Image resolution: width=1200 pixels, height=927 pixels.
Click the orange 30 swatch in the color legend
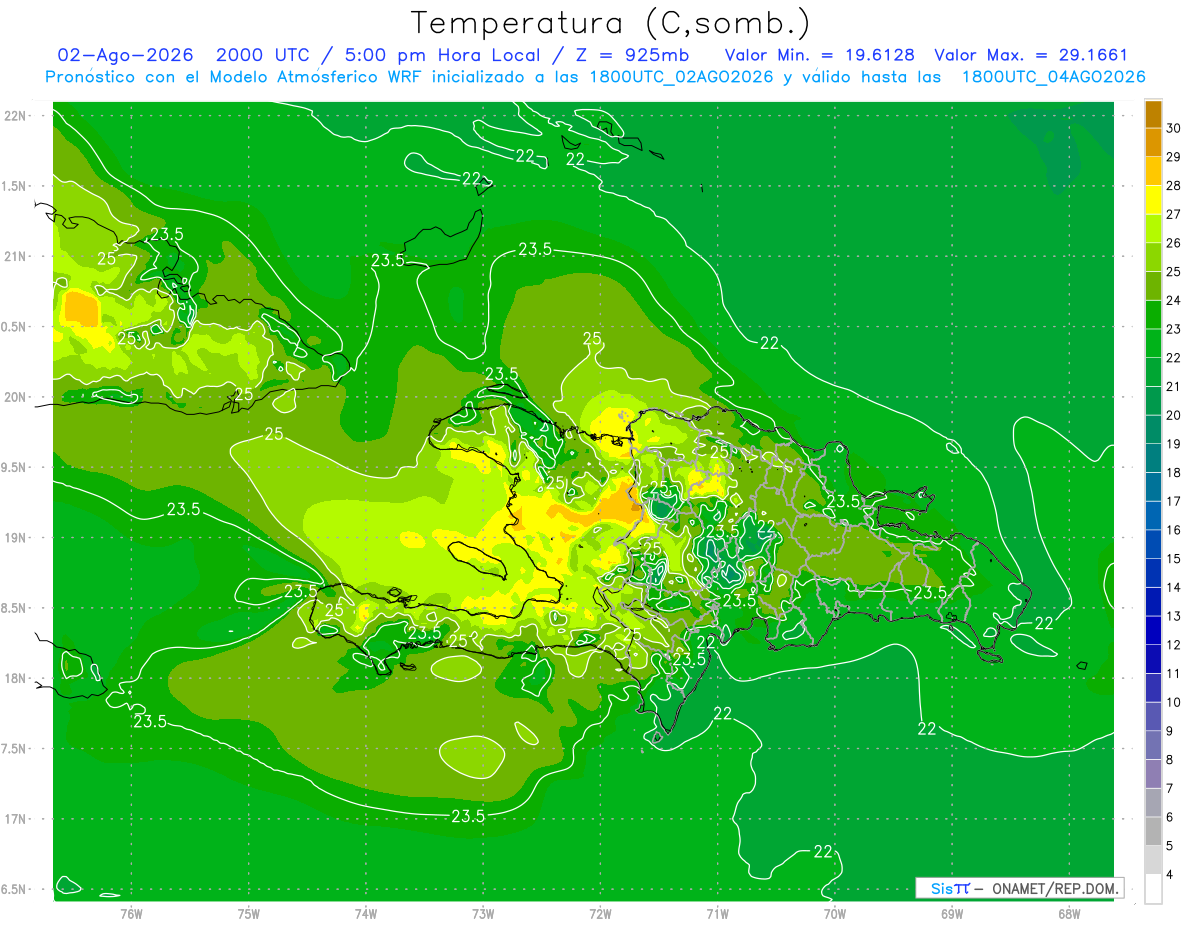pos(1153,114)
